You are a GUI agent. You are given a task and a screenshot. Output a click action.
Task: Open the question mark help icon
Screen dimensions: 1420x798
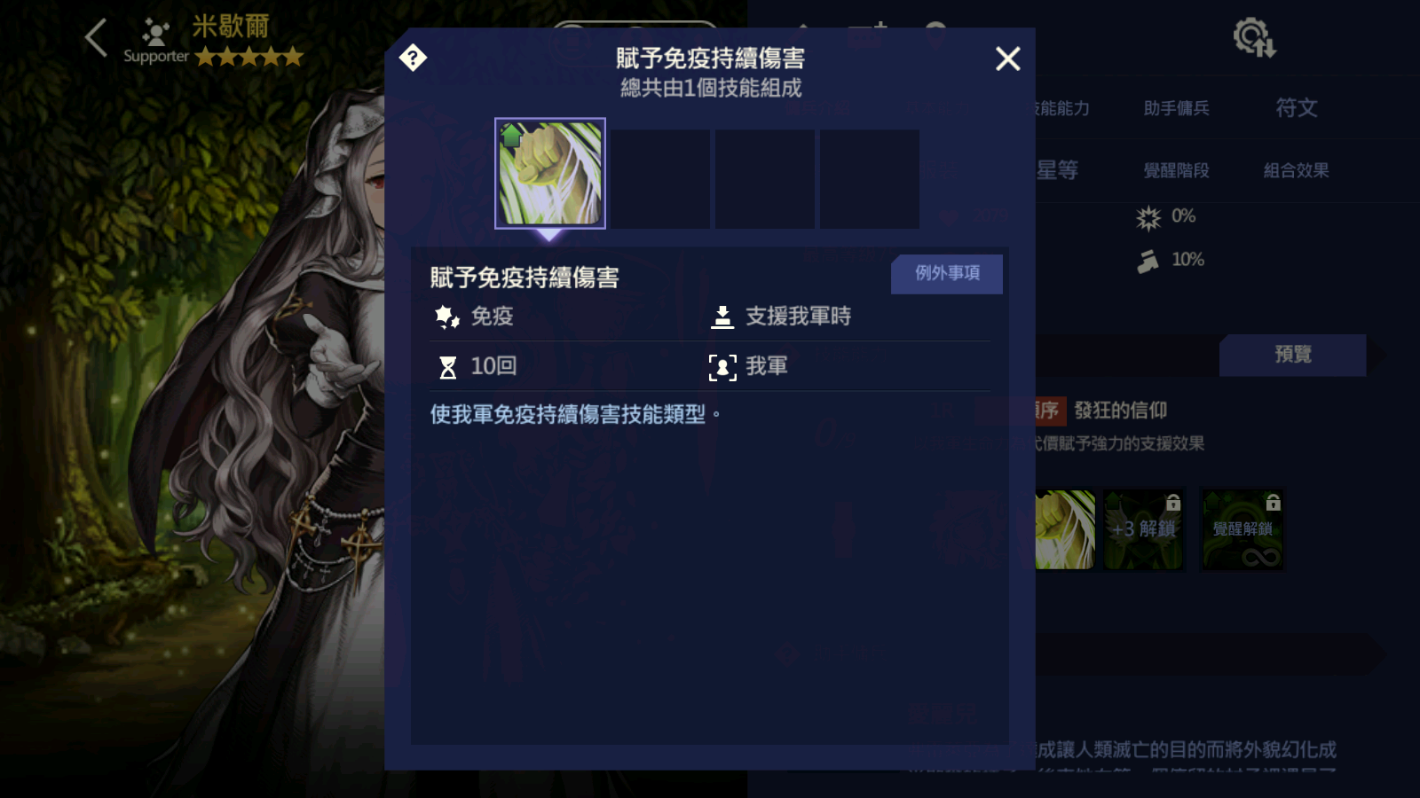coord(413,58)
